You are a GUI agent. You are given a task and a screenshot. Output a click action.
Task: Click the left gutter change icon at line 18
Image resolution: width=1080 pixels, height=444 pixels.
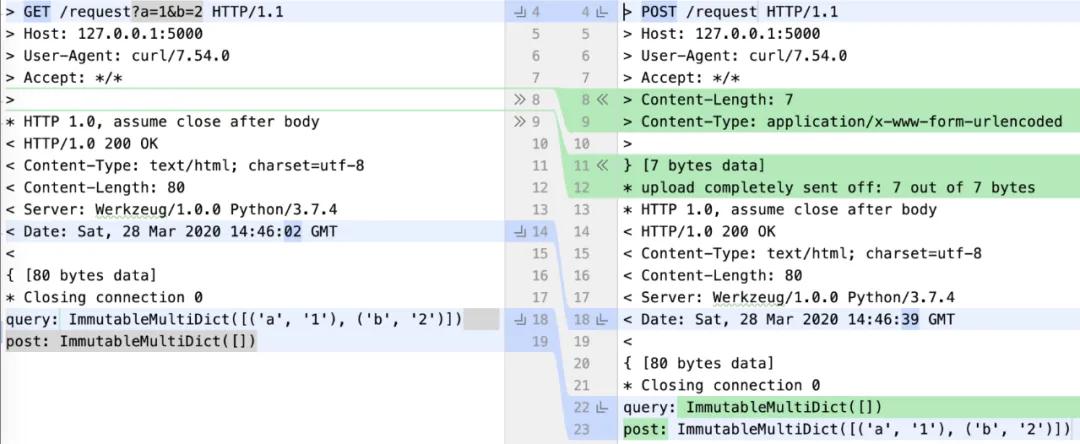(x=519, y=319)
